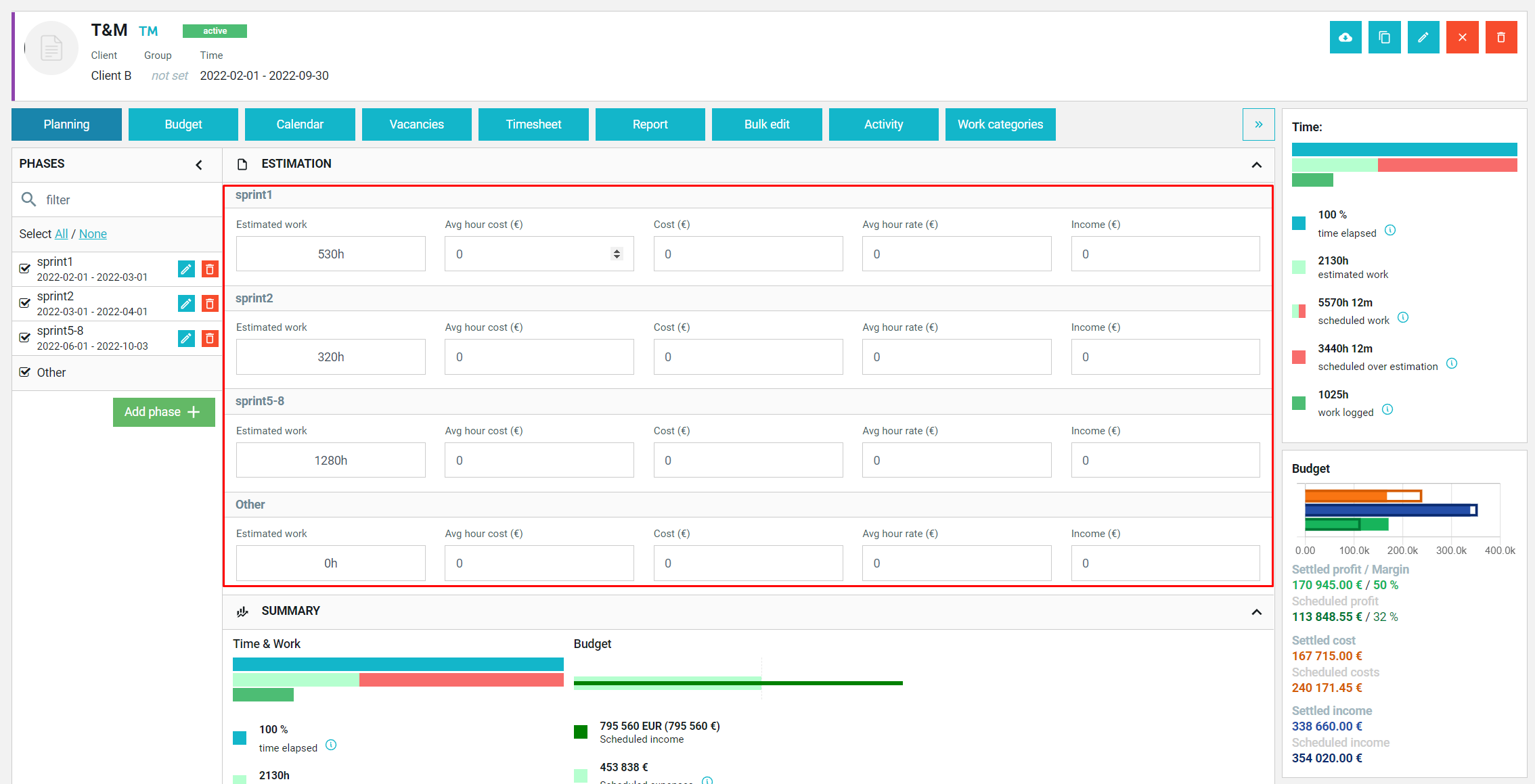Click sprint1 Avg hour cost stepper arrows
Viewport: 1535px width, 784px height.
(x=617, y=254)
